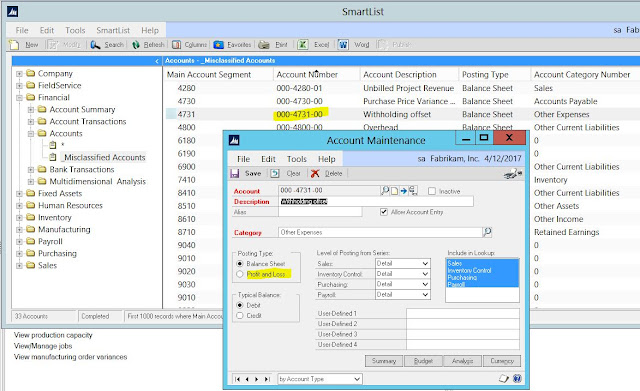Click into the Alias input field
The height and width of the screenshot is (391, 640).
[x=320, y=212]
